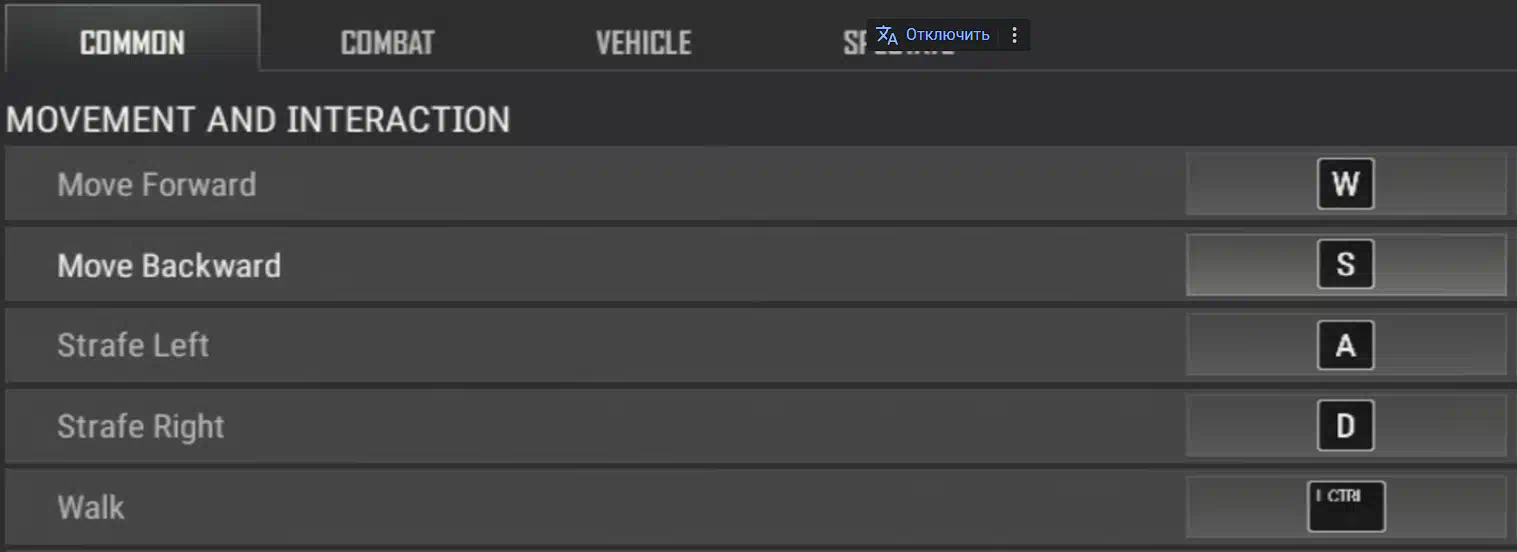Click the binding slot around the CTRL key
This screenshot has width=1517, height=552.
(x=1346, y=507)
